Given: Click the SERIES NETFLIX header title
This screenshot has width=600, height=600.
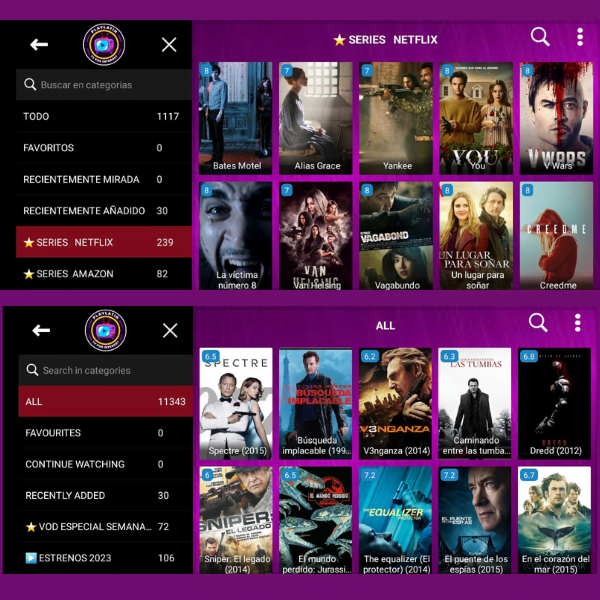Looking at the screenshot, I should tap(385, 40).
